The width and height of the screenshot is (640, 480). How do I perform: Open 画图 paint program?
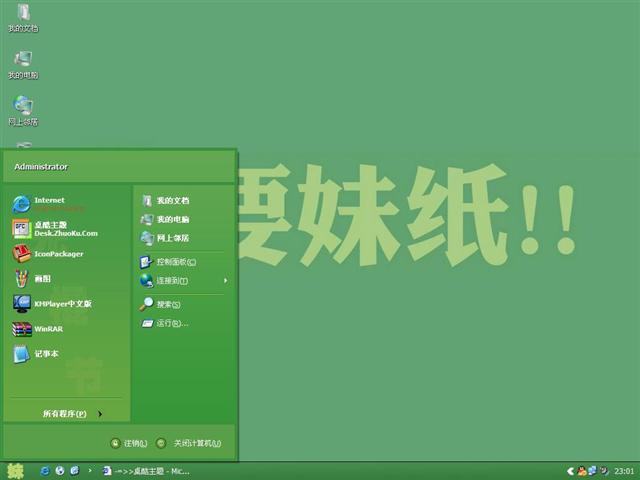pyautogui.click(x=31, y=279)
